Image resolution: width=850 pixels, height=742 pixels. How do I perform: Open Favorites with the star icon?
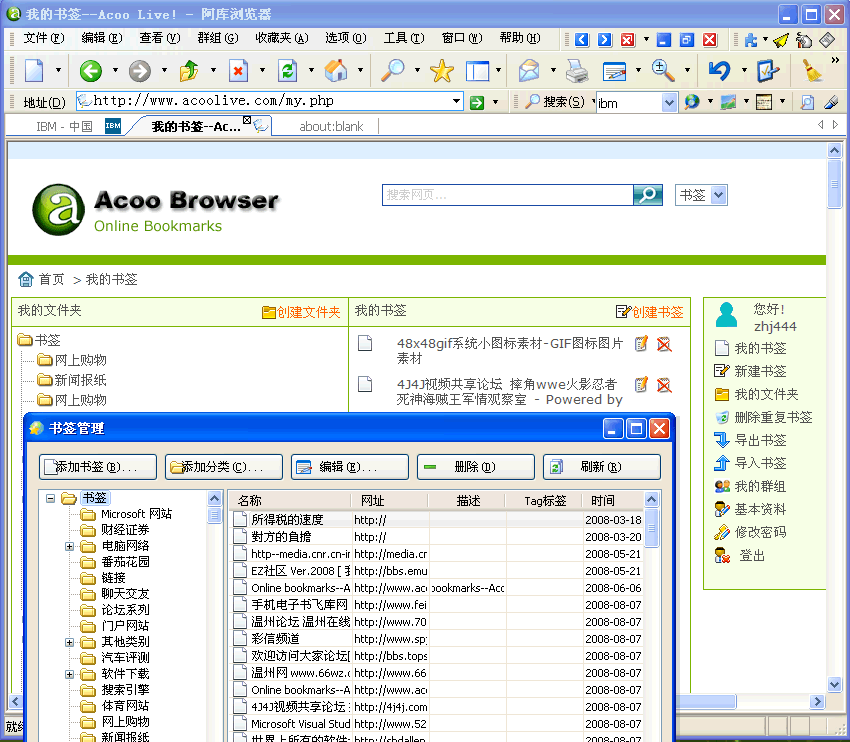tap(441, 71)
